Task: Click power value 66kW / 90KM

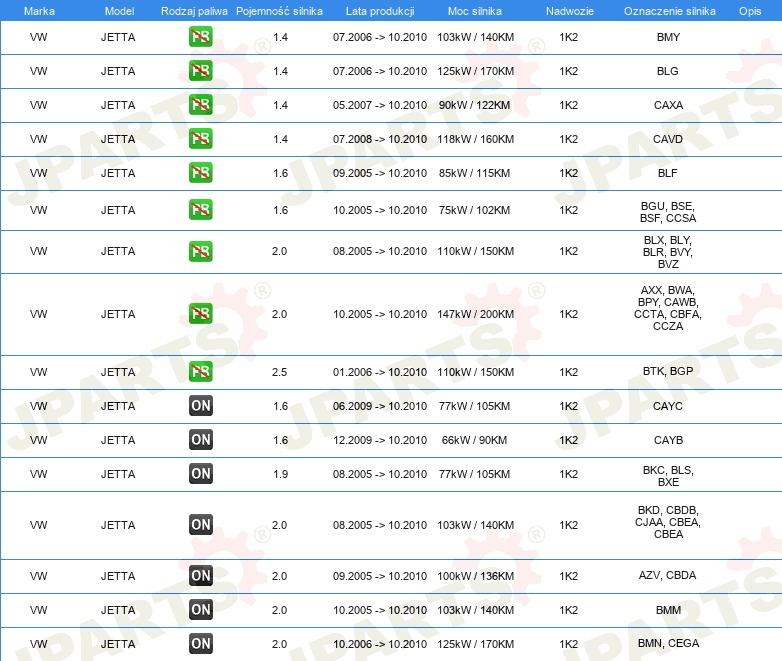Action: point(474,440)
